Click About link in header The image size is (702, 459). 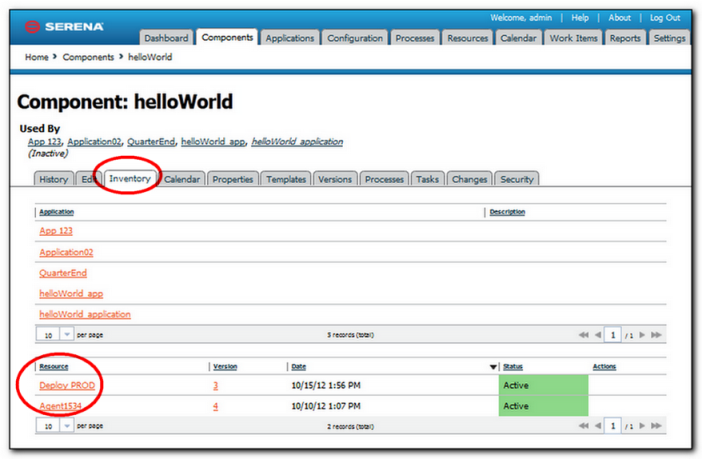pos(619,18)
